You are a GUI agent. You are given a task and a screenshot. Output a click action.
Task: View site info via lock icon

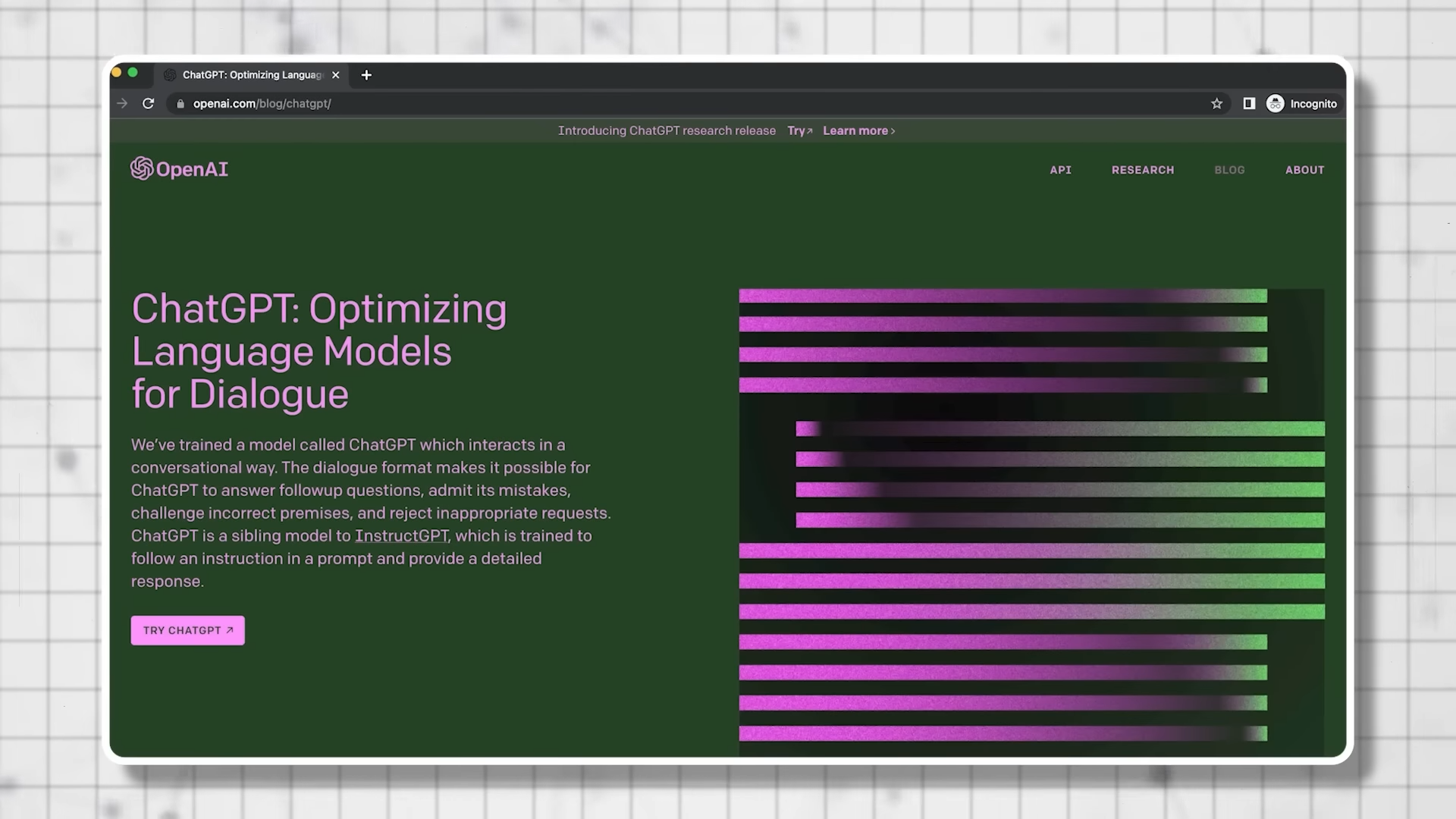(180, 104)
